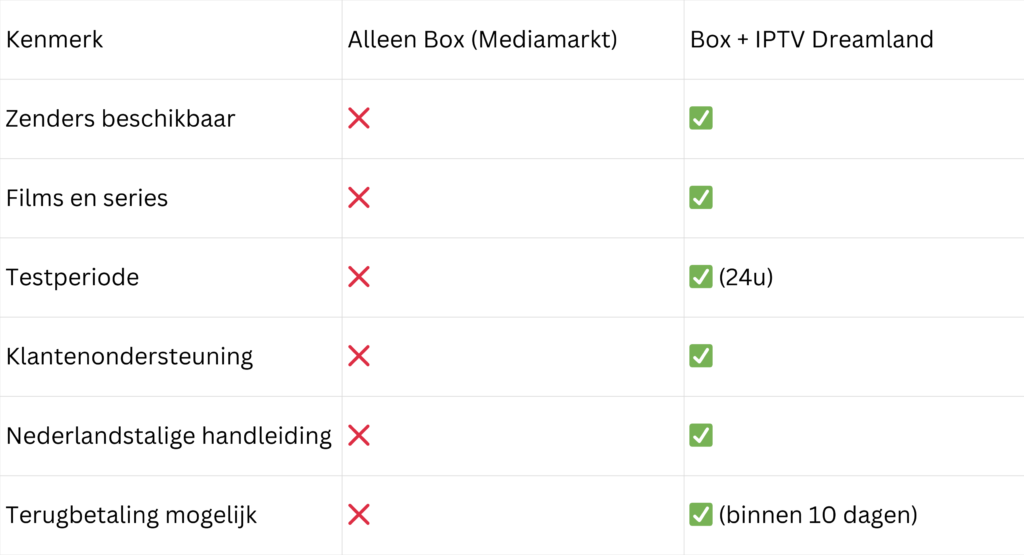
Task: Click the red cross for Nederlandstalige handleiding
Action: [359, 436]
